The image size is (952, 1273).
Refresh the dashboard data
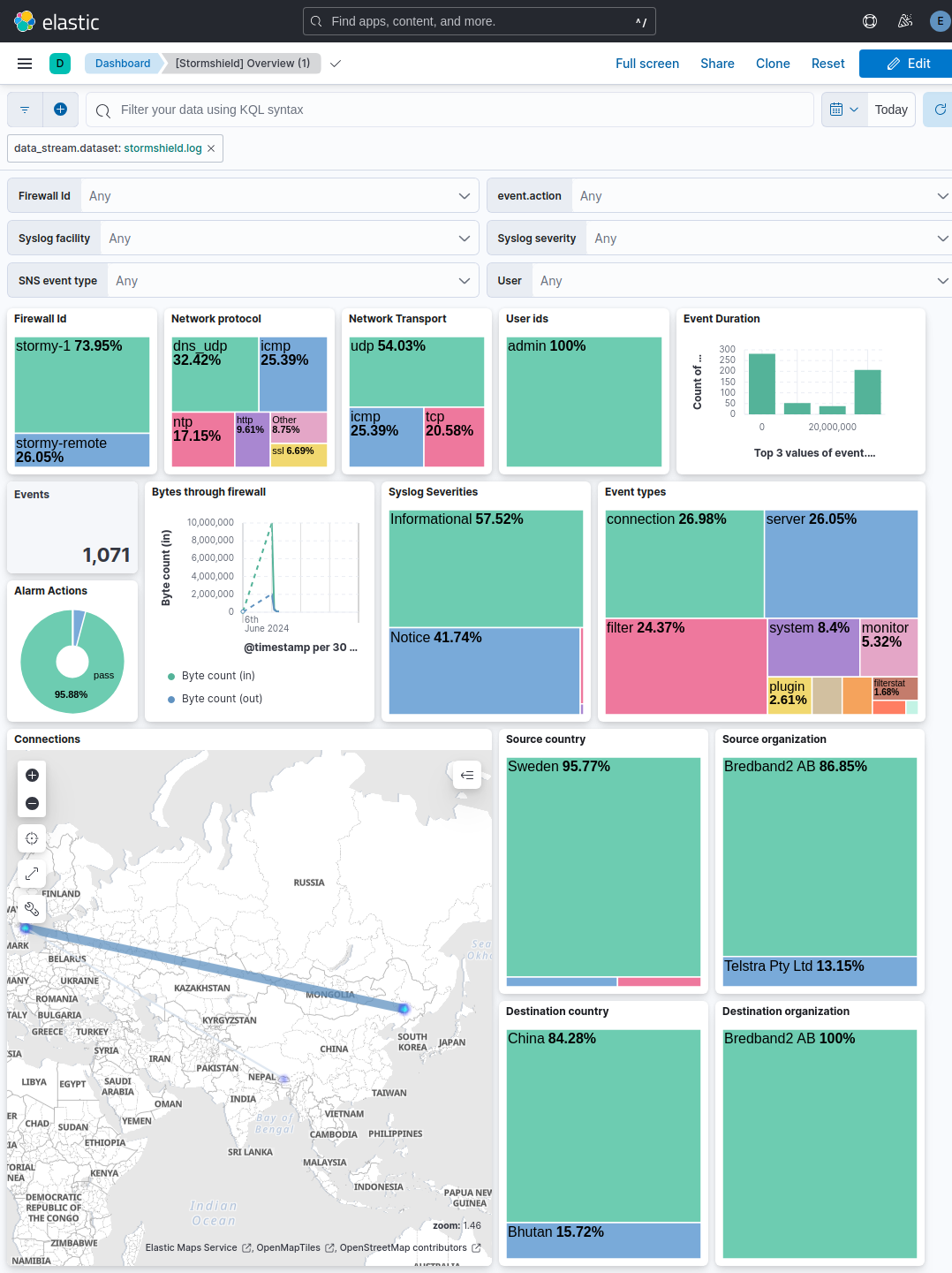pyautogui.click(x=939, y=109)
